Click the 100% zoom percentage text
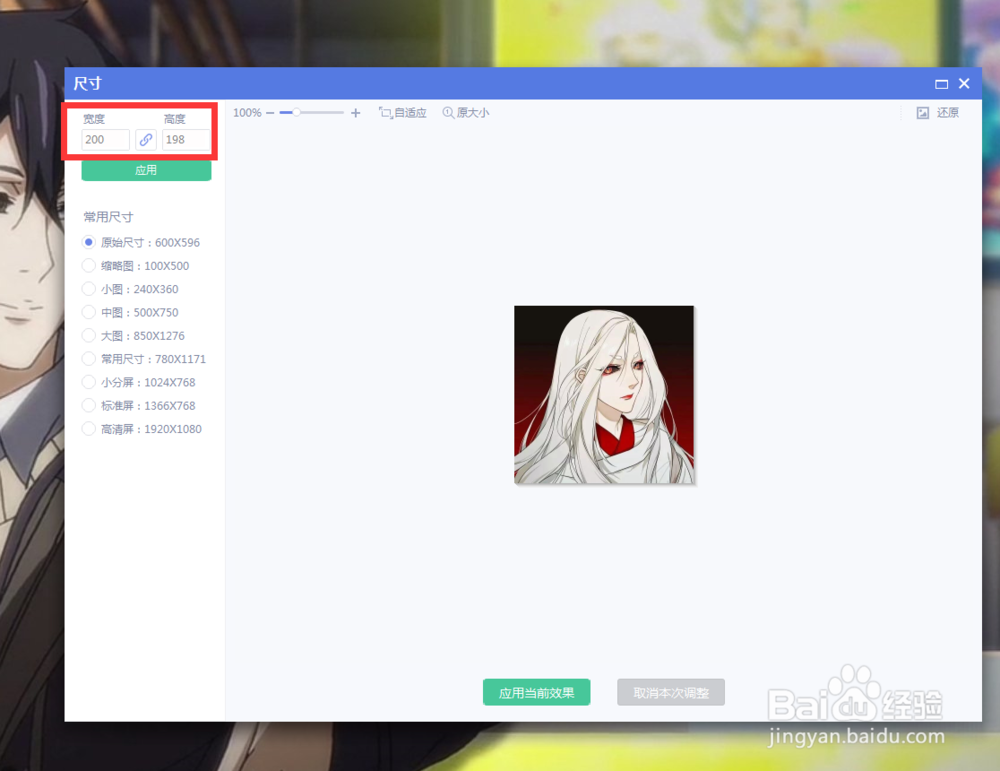 click(x=247, y=113)
